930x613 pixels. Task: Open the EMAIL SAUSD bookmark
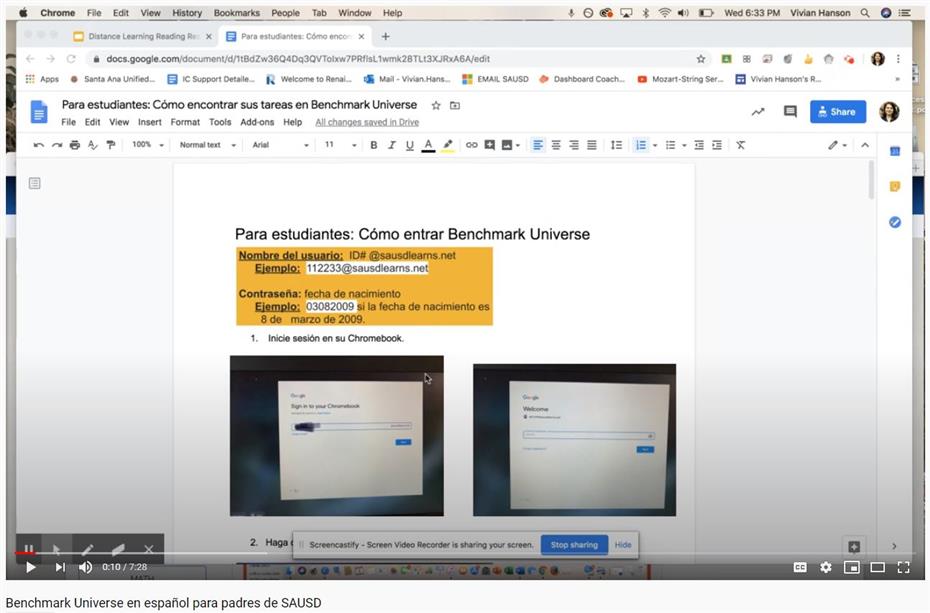[495, 79]
